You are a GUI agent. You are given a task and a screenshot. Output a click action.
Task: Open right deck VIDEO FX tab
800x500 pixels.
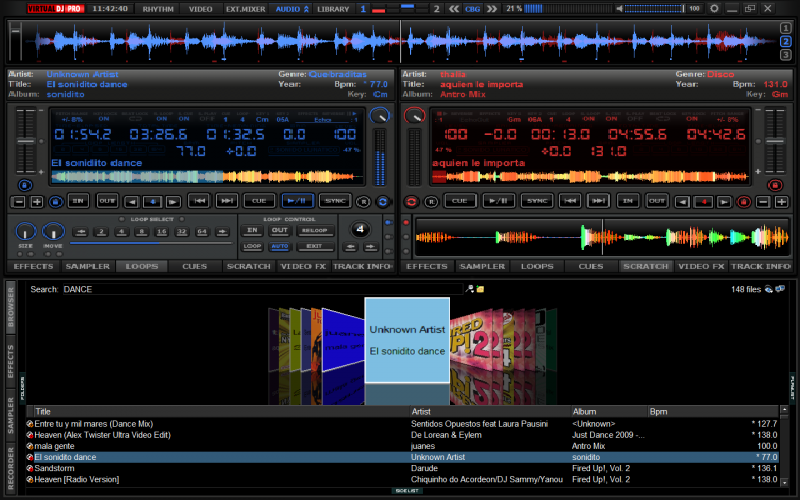[701, 266]
